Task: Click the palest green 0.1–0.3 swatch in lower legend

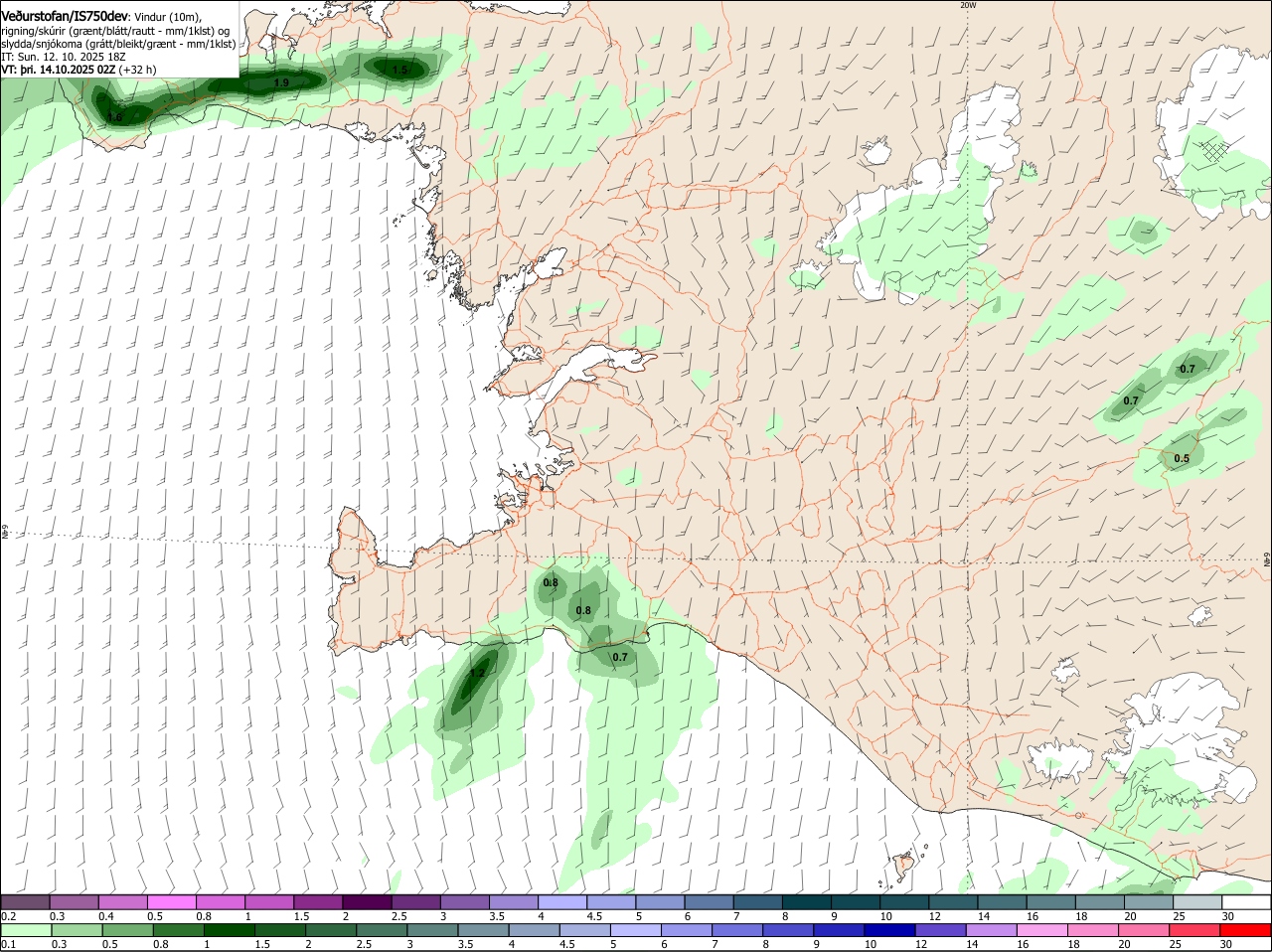Action: click(26, 930)
